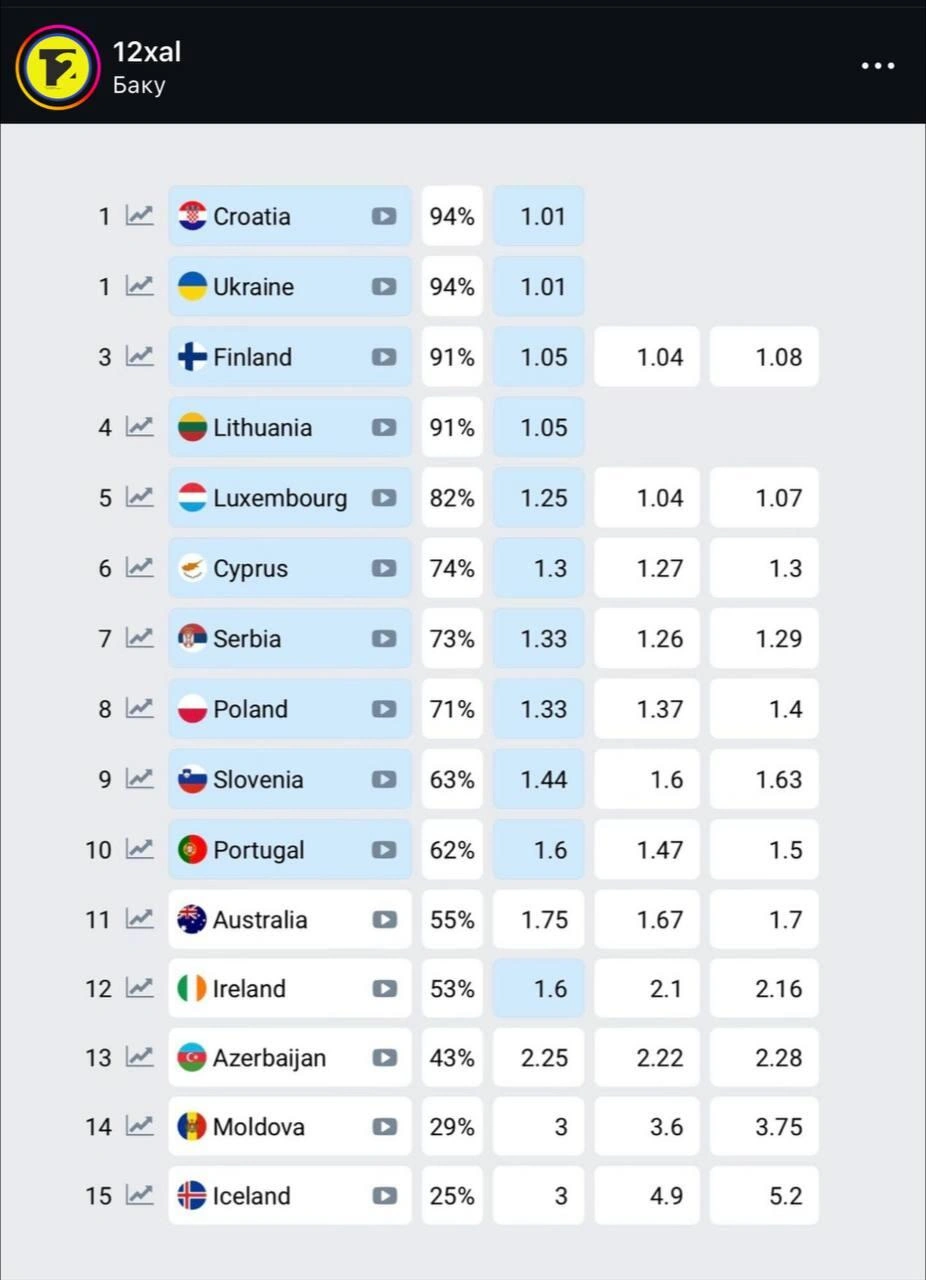This screenshot has width=926, height=1280.
Task: Select Iceland's 4.9 odds cell
Action: (647, 1196)
